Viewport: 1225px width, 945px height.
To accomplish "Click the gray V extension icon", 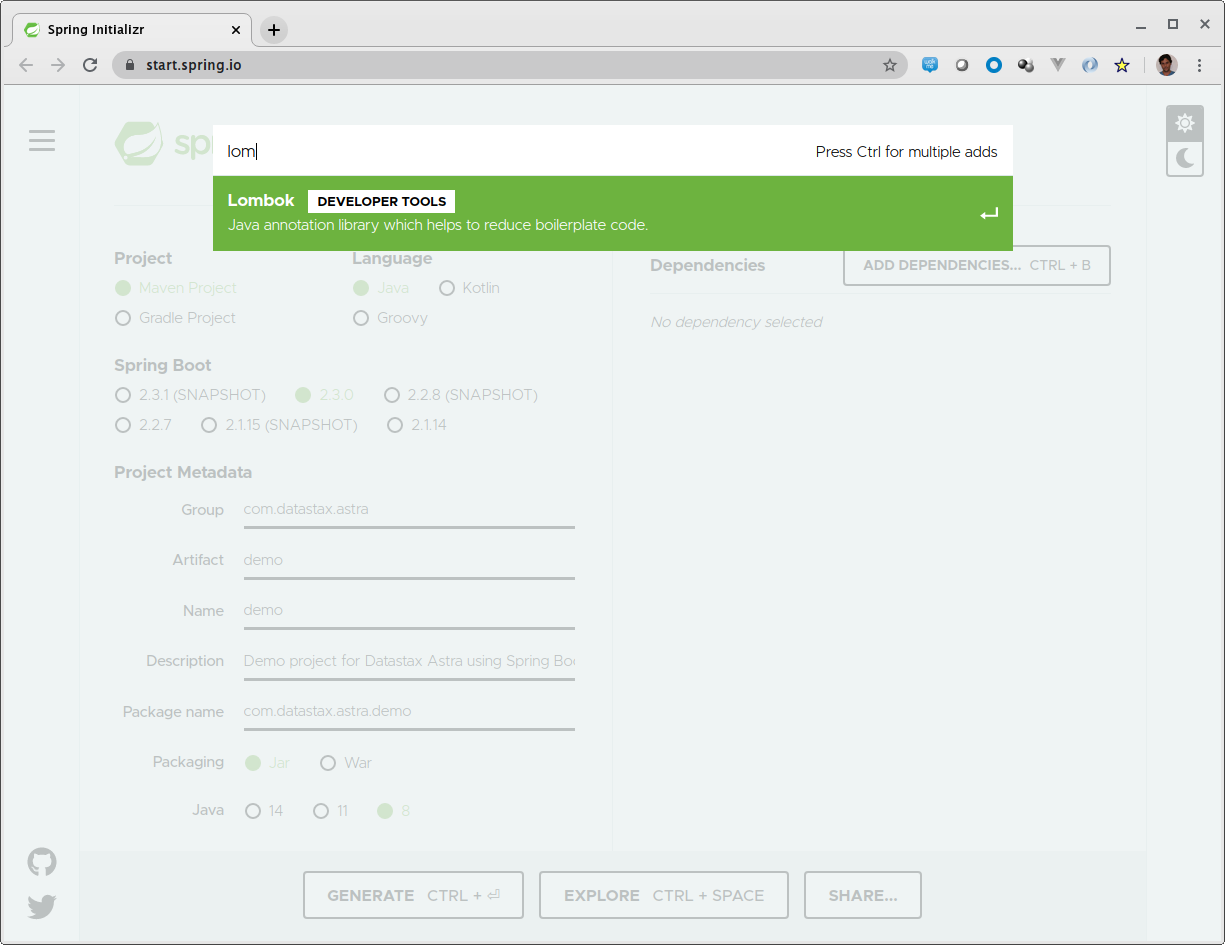I will 1058,65.
